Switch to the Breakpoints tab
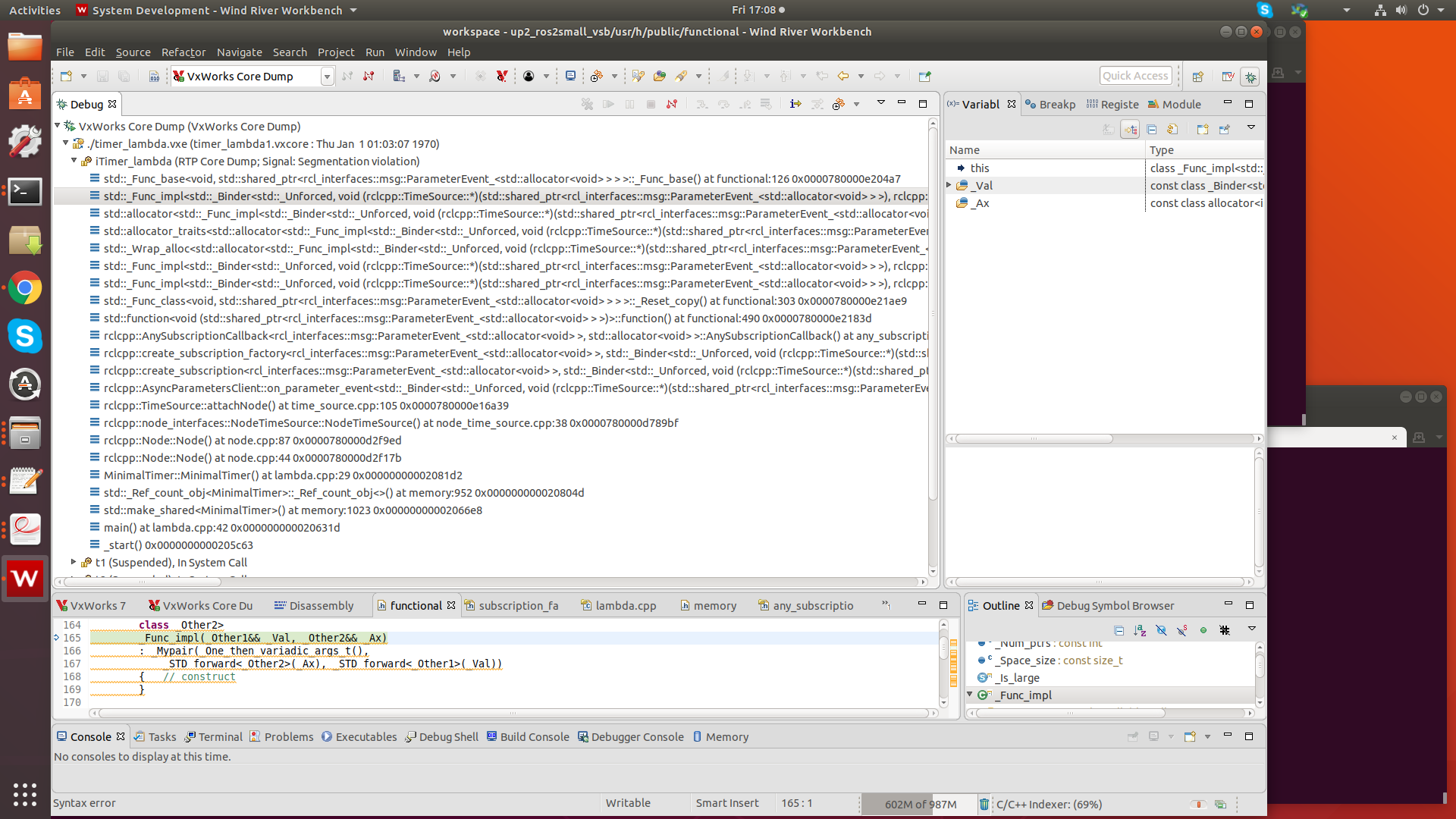The image size is (1456, 819). (1052, 104)
